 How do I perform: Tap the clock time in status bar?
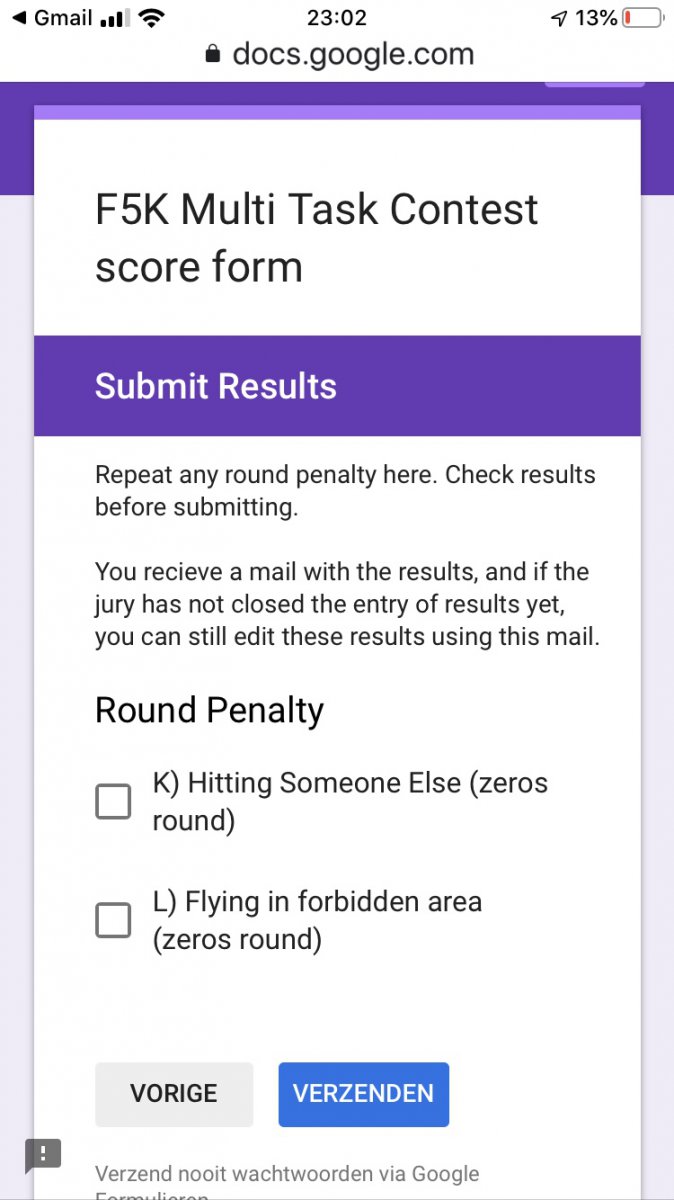point(338,18)
